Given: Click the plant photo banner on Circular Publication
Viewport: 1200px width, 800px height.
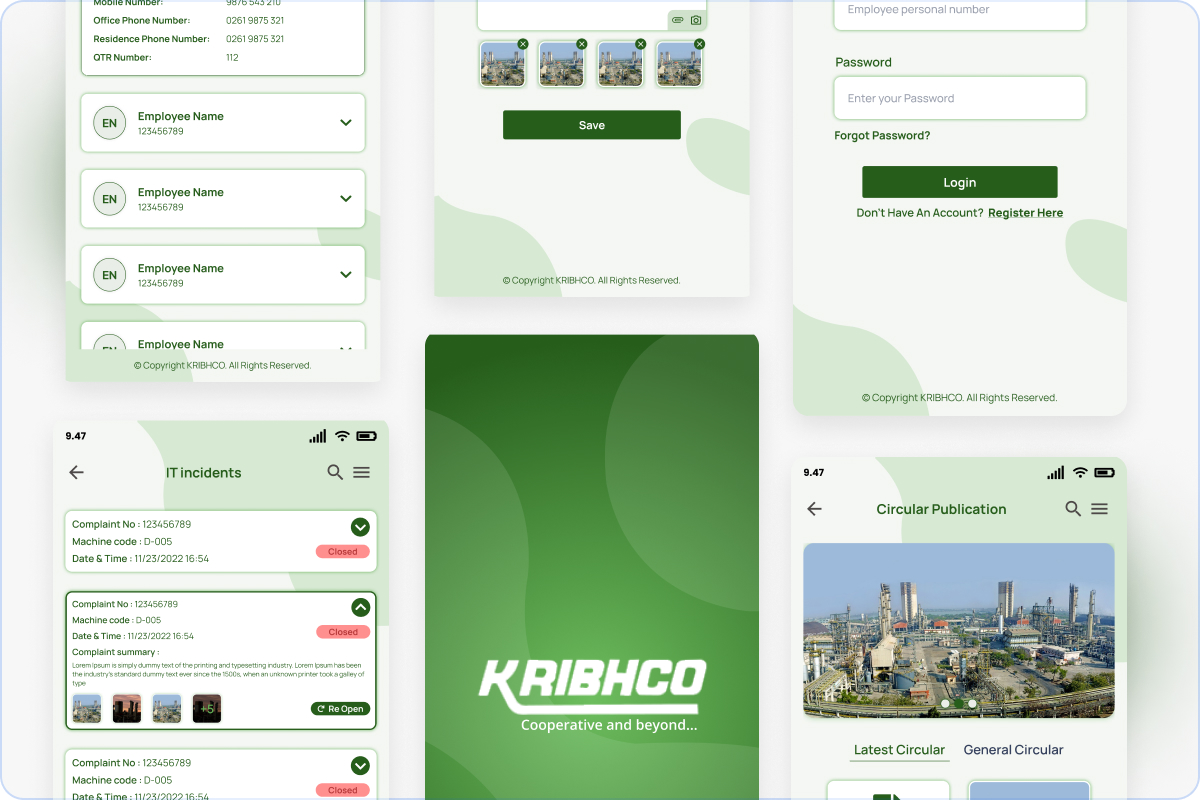Looking at the screenshot, I should [x=959, y=631].
